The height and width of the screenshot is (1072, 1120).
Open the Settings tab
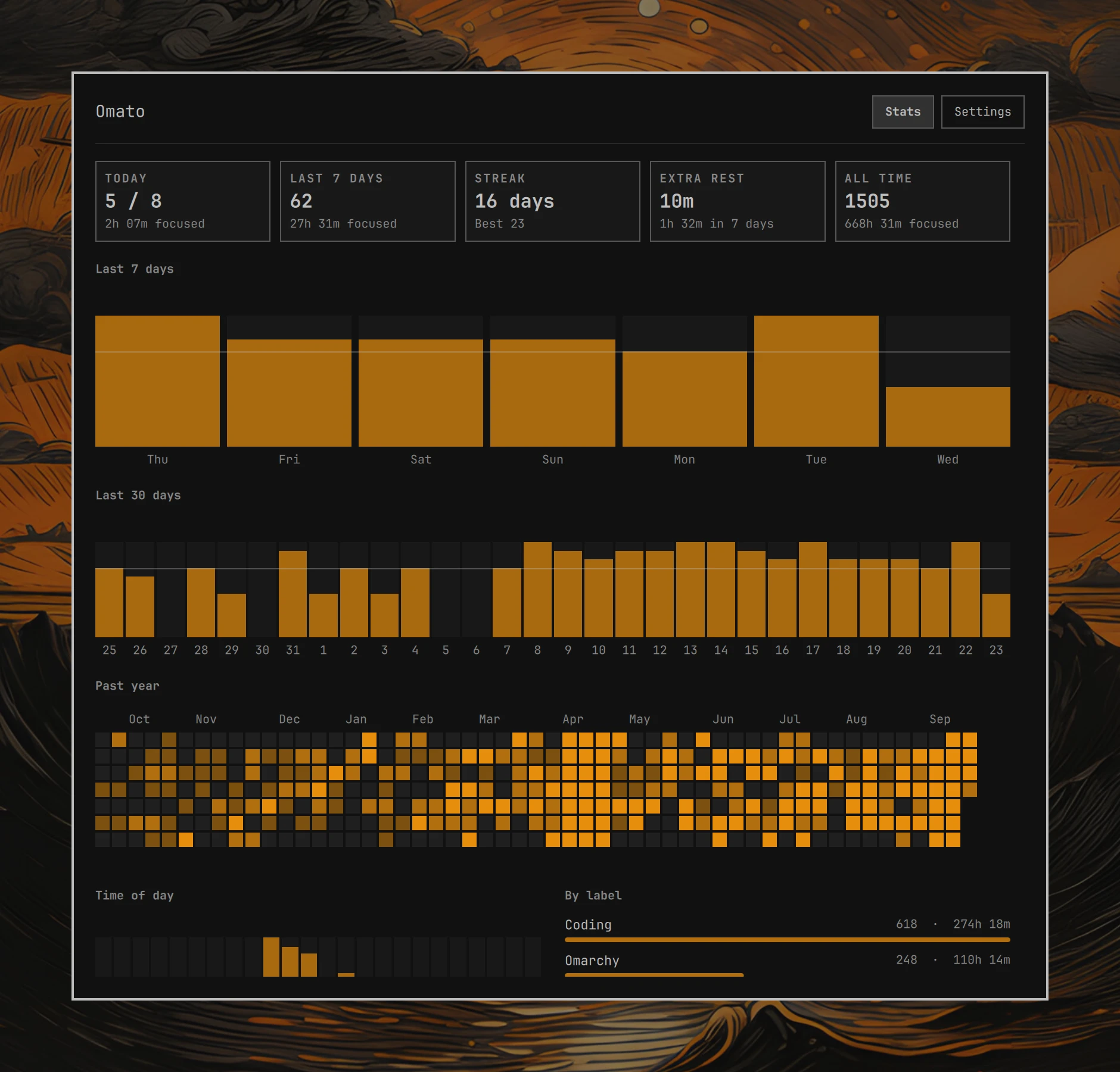click(x=982, y=112)
